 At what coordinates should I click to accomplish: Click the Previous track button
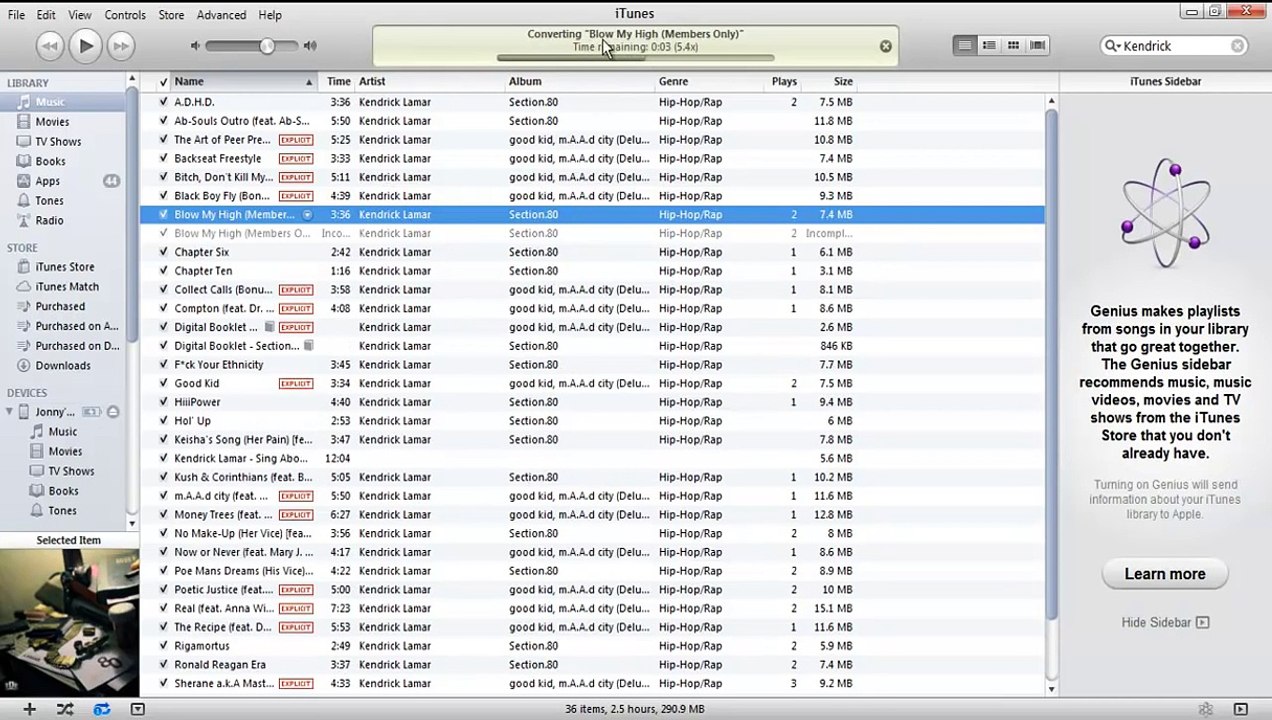click(x=50, y=45)
